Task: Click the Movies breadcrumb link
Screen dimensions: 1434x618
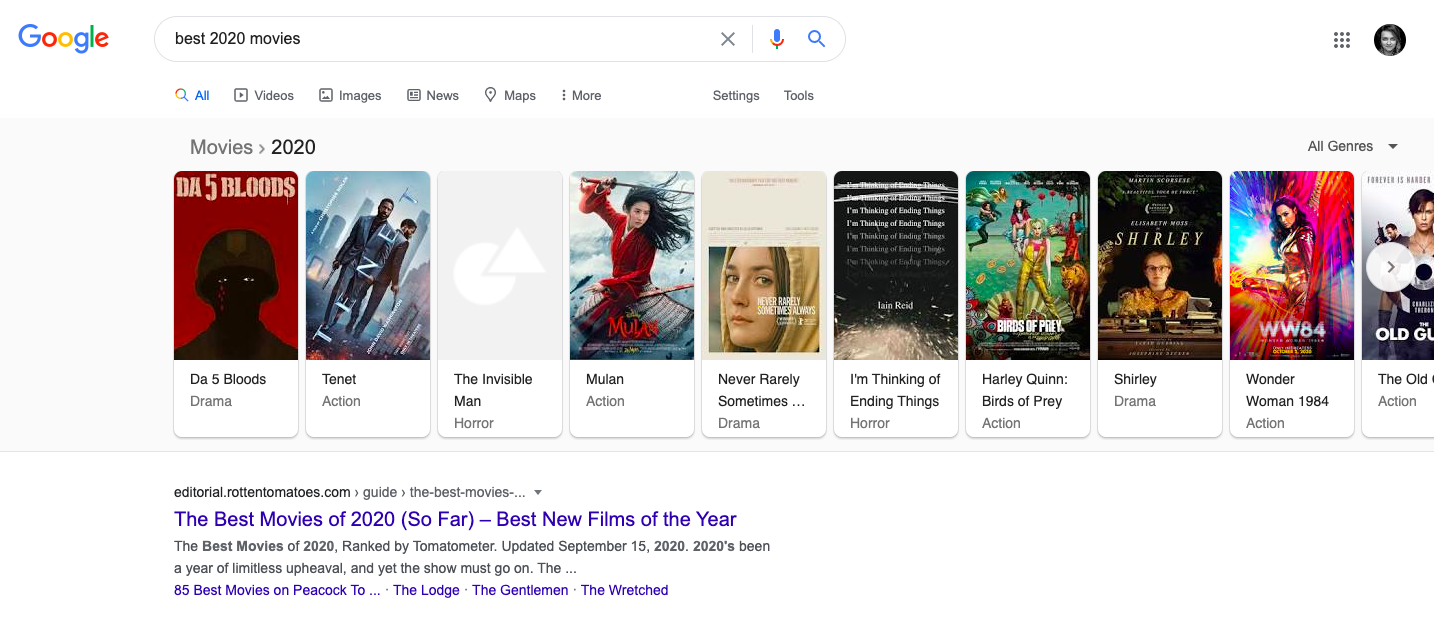Action: (x=221, y=147)
